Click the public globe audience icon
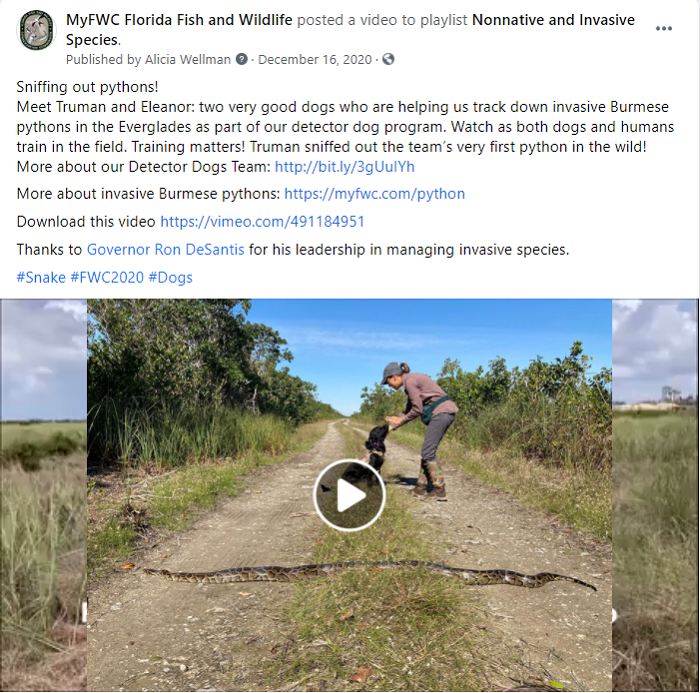Viewport: 700px width, 693px height. (388, 59)
